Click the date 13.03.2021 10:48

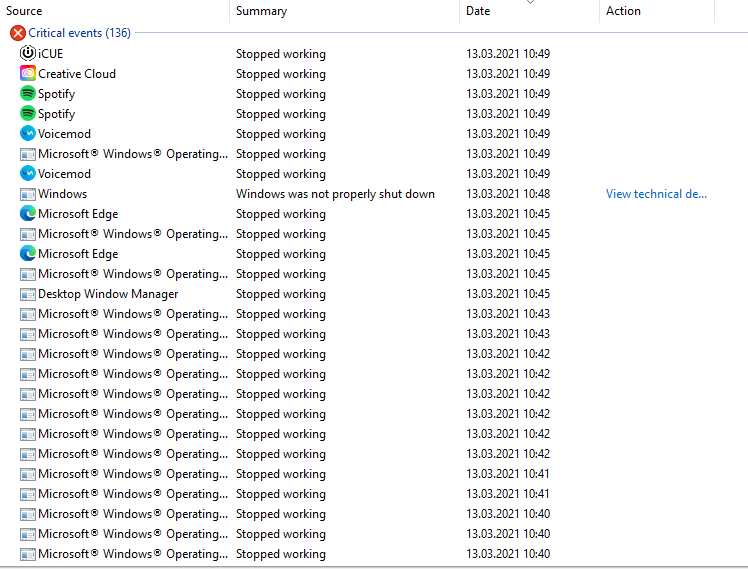click(508, 194)
